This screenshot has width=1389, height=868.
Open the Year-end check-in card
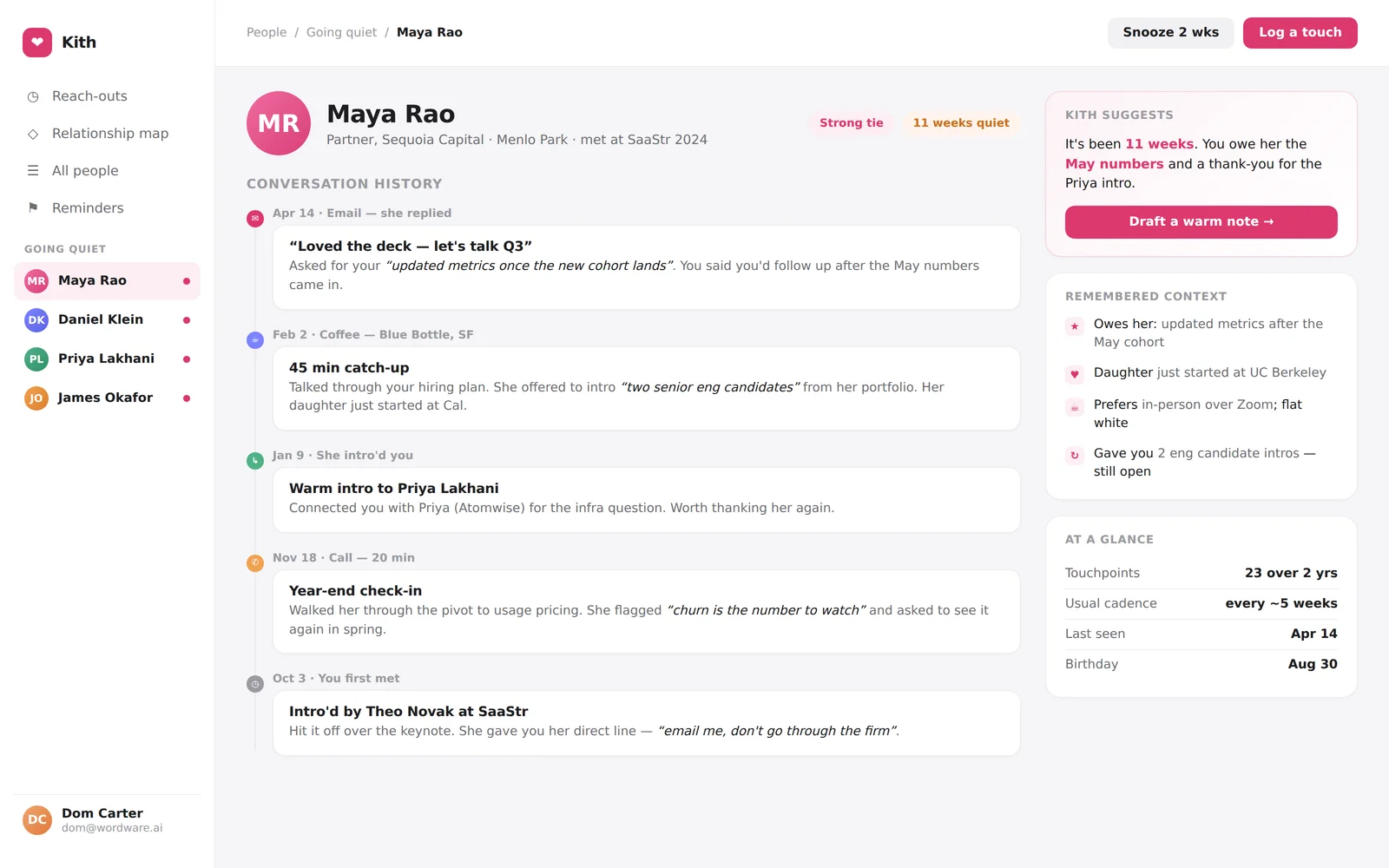647,612
